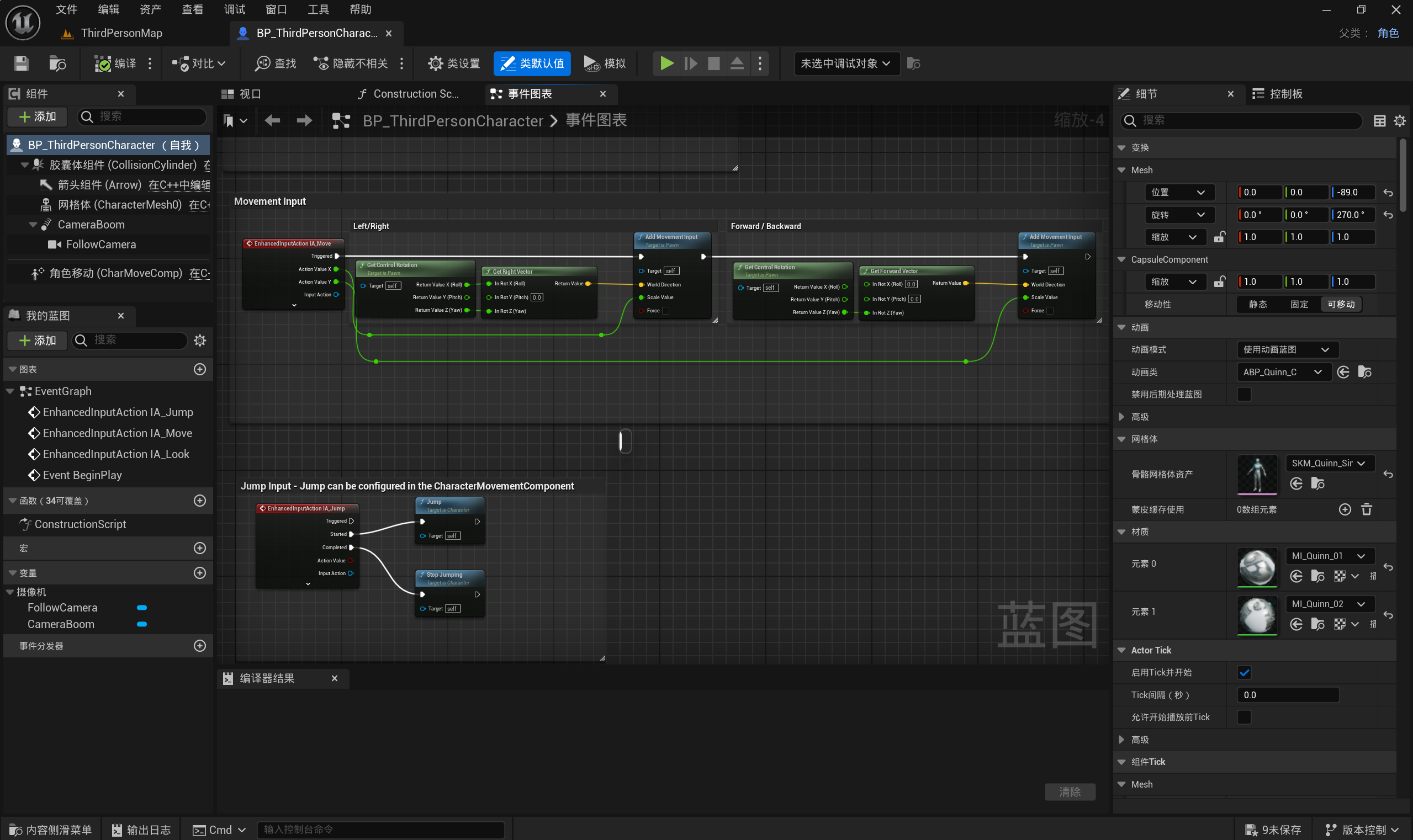Image resolution: width=1413 pixels, height=840 pixels.
Task: Open the 工具 (Tools) menu
Action: click(x=317, y=9)
